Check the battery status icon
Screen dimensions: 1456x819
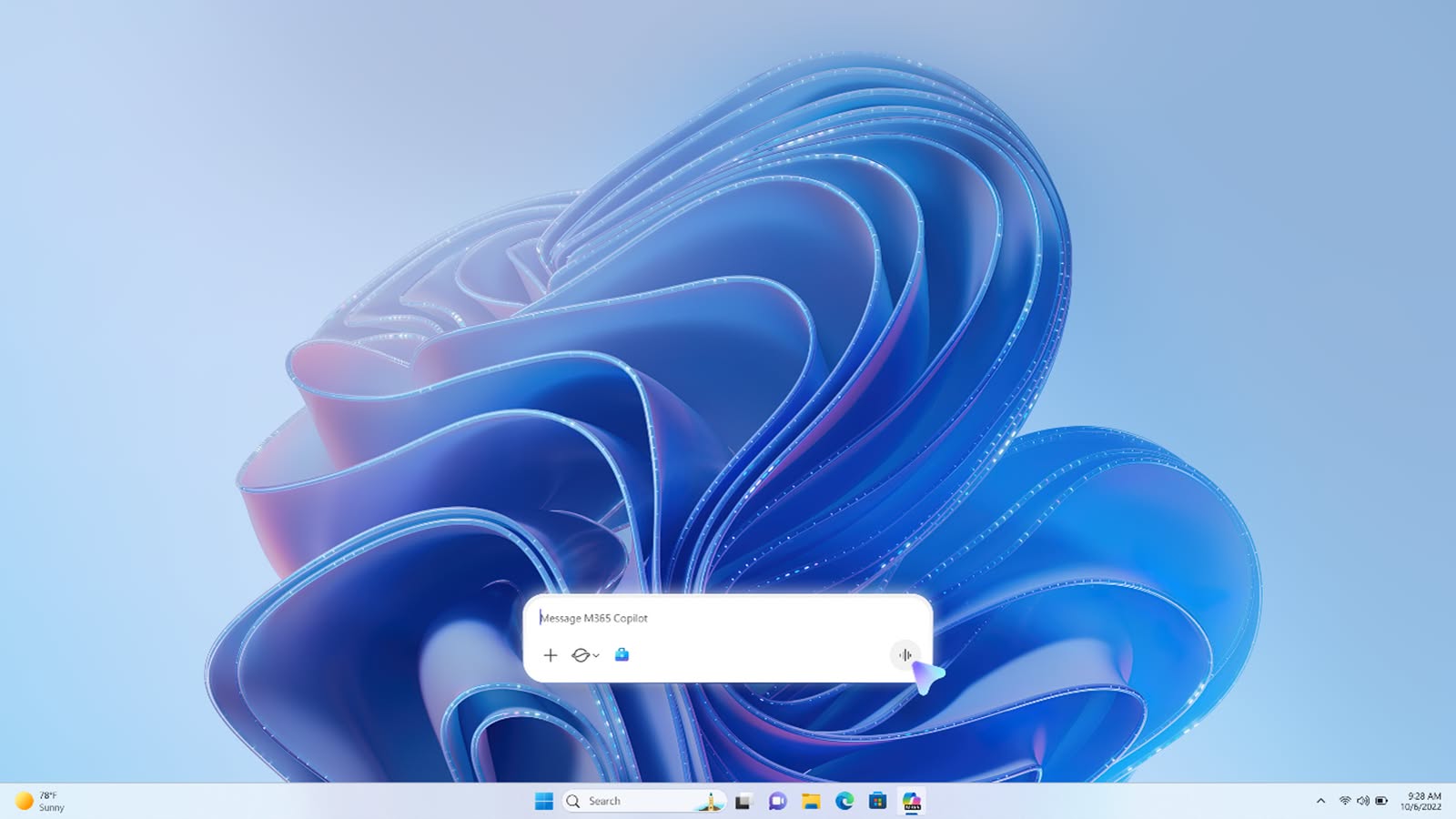[1380, 801]
